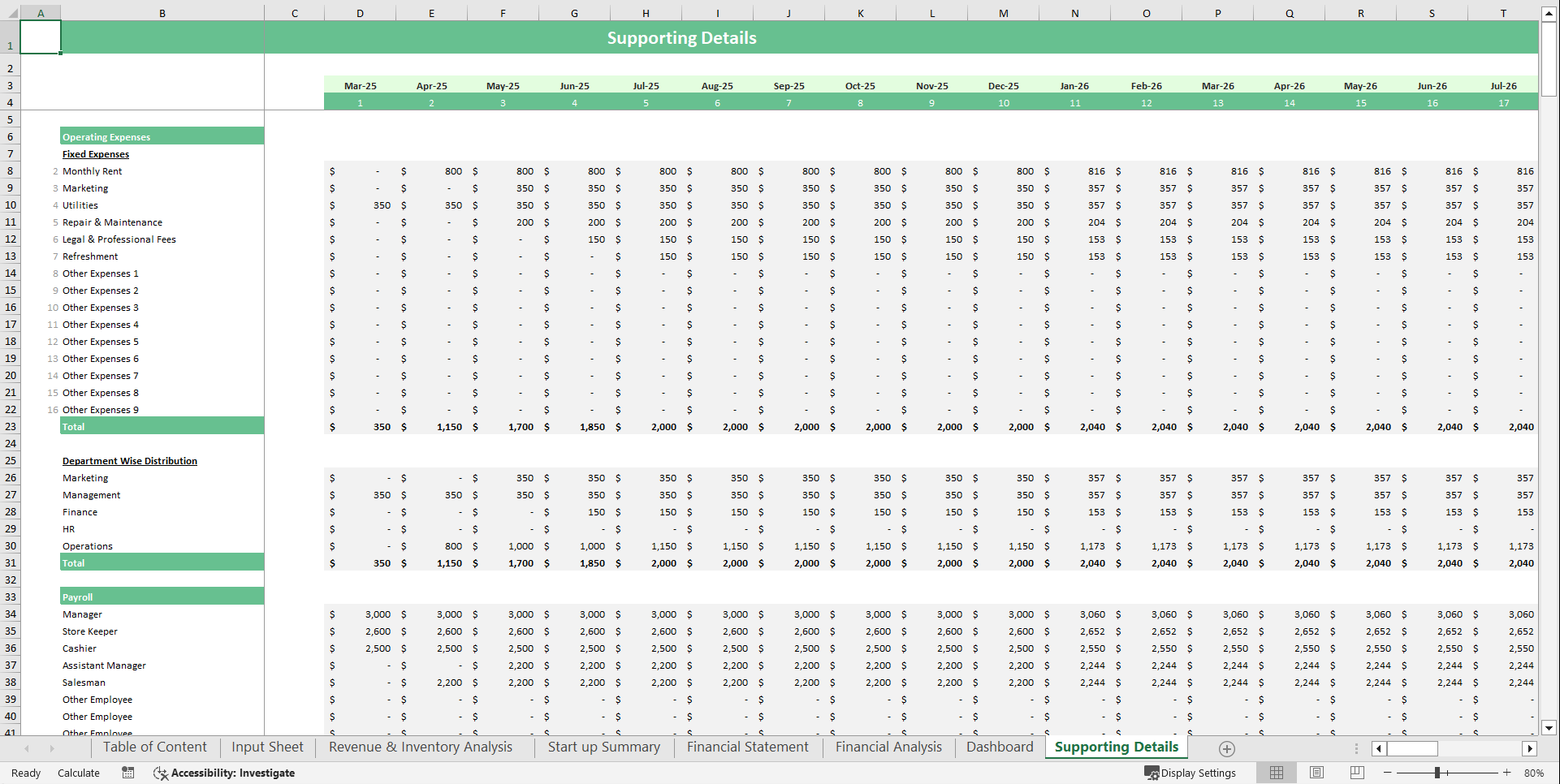Click the Calculate status indicator

pyautogui.click(x=78, y=773)
